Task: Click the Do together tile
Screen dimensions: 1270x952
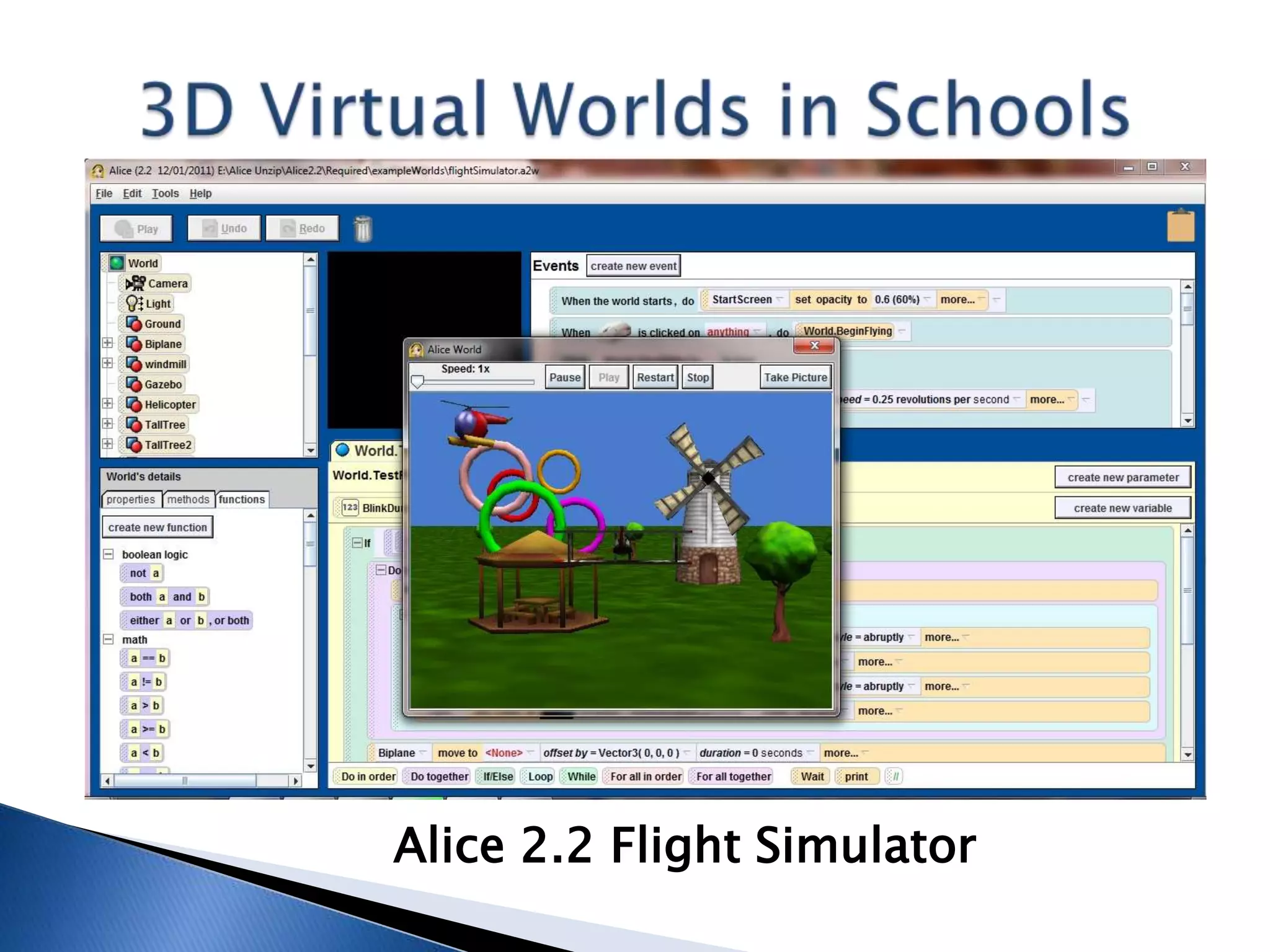Action: click(x=436, y=776)
